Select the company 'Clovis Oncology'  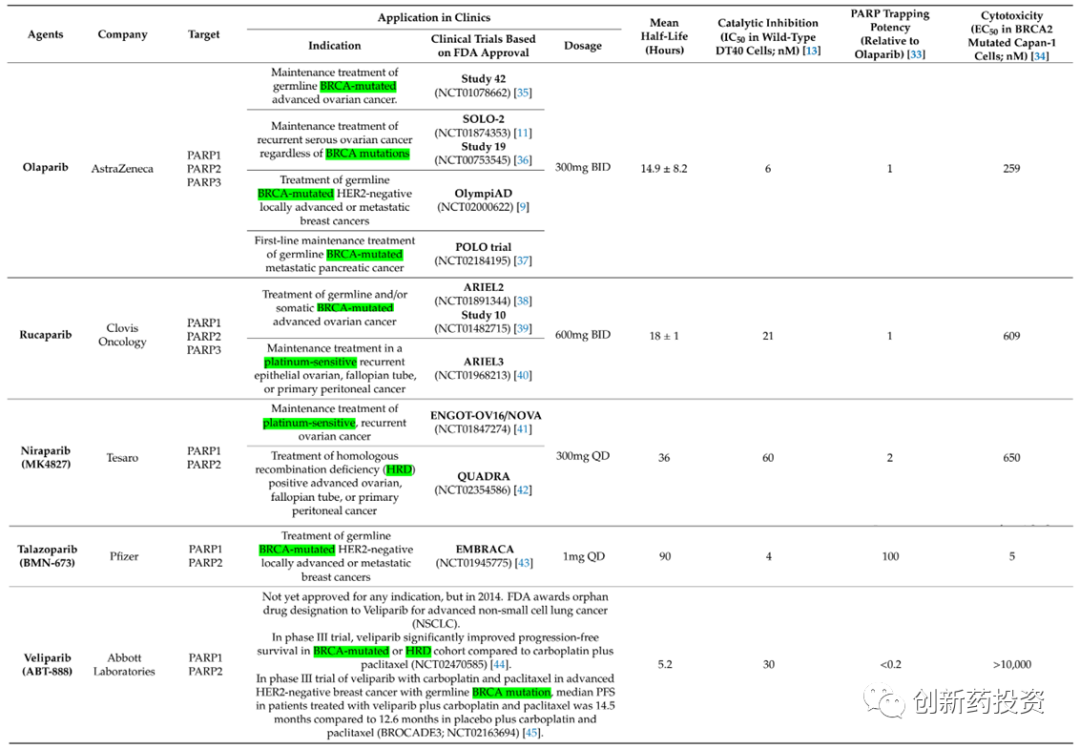[x=122, y=335]
